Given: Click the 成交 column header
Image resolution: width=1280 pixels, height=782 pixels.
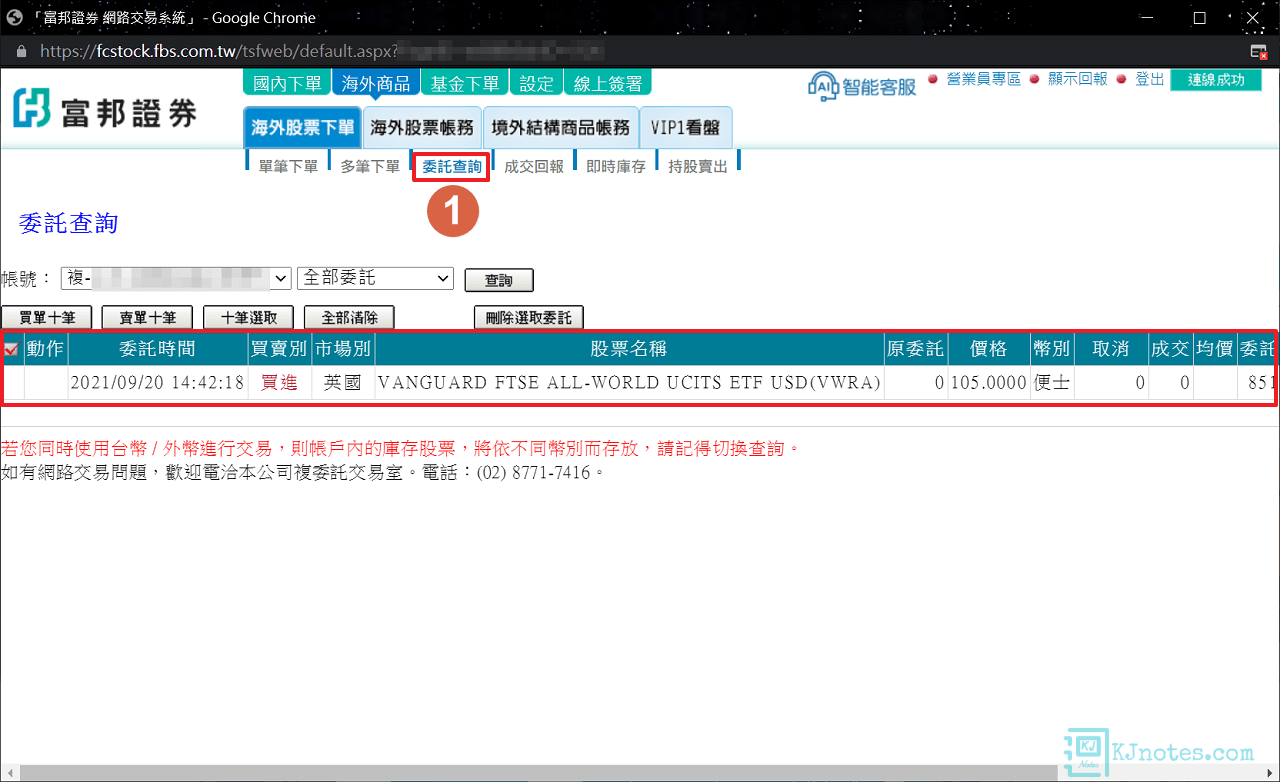Looking at the screenshot, I should pos(1171,349).
